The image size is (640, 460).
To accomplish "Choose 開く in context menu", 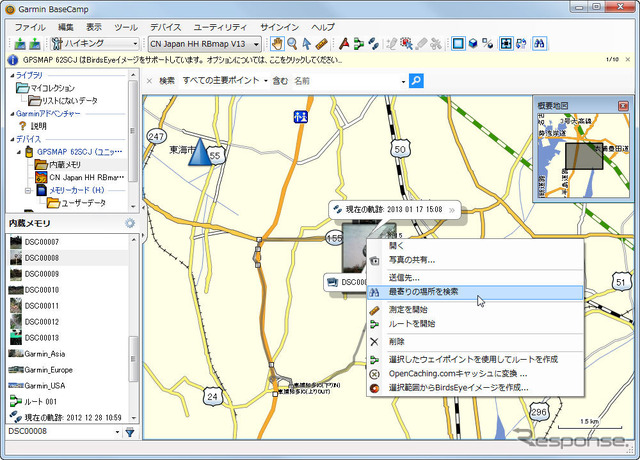I will point(475,246).
